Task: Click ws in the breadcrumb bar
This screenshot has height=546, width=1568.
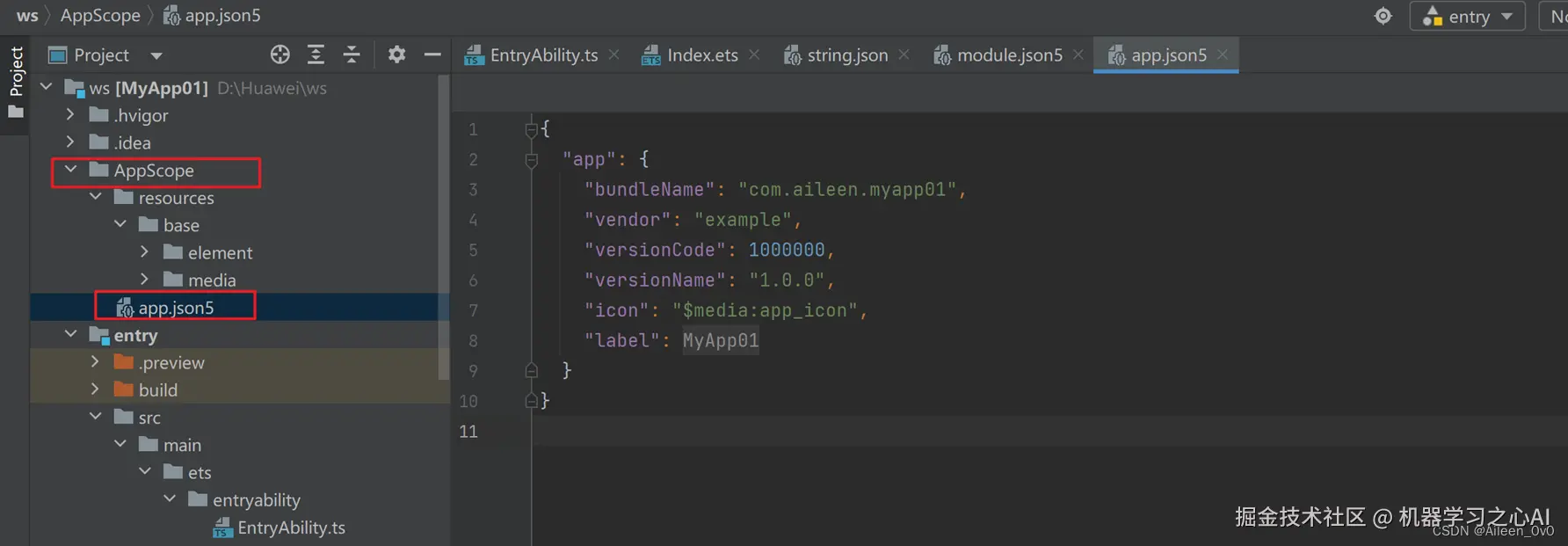Action: pos(27,16)
